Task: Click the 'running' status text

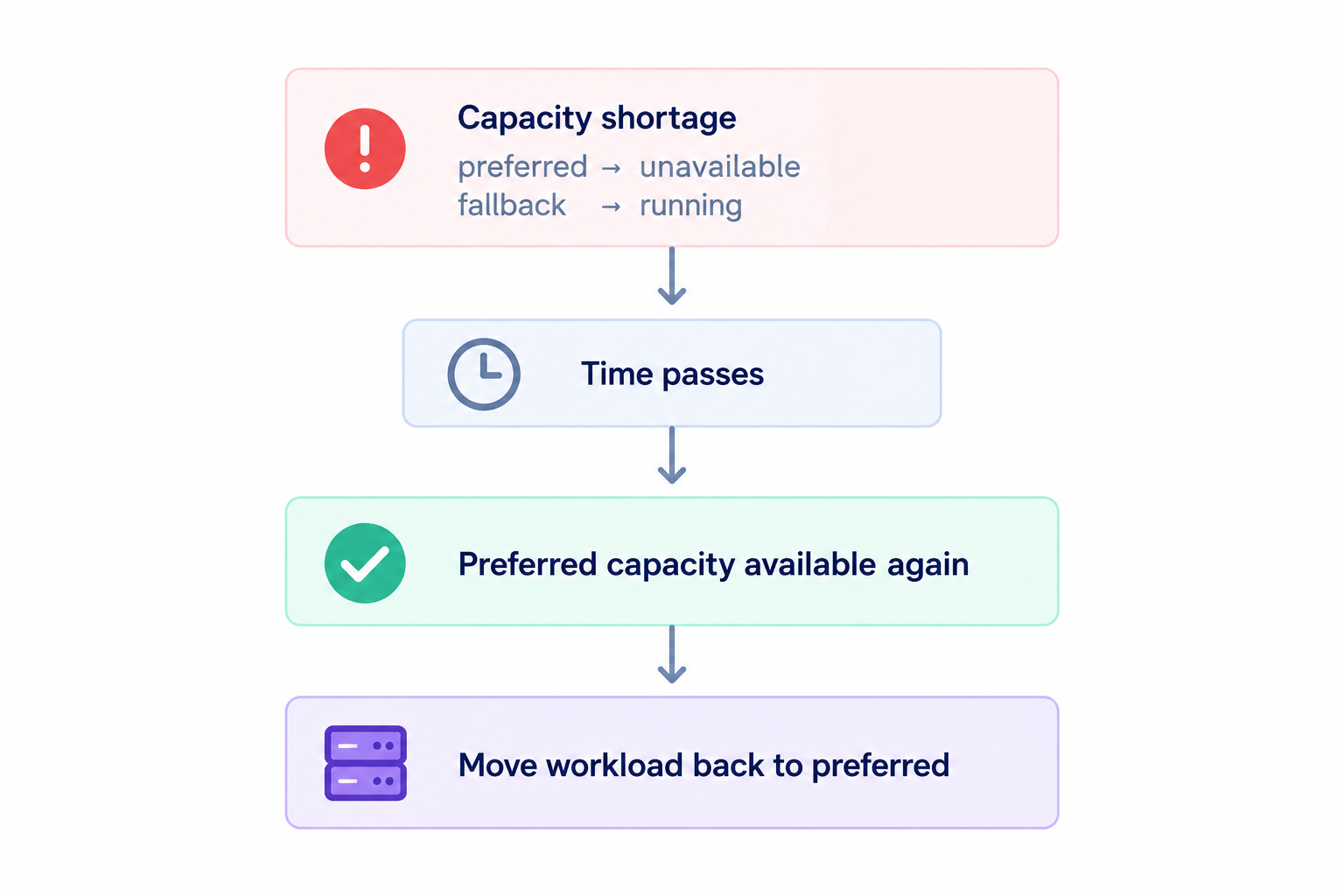Action: [x=691, y=206]
